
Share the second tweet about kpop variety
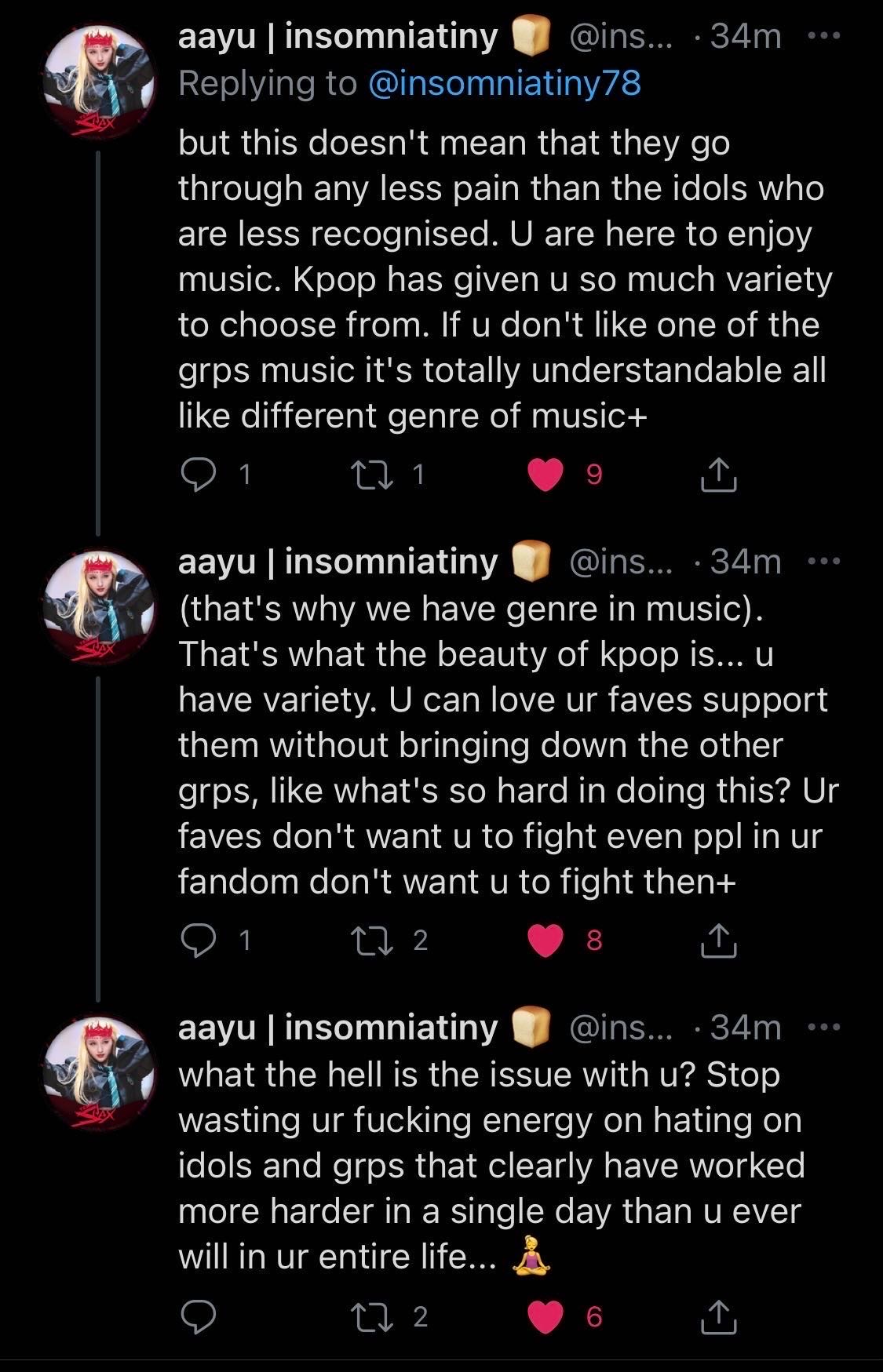[718, 940]
